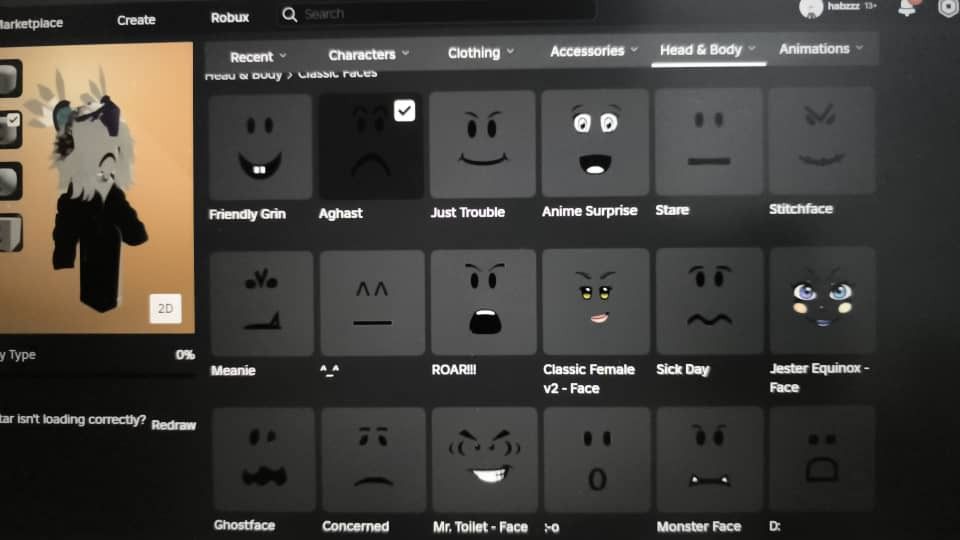Click the Ghostface name label

244,525
